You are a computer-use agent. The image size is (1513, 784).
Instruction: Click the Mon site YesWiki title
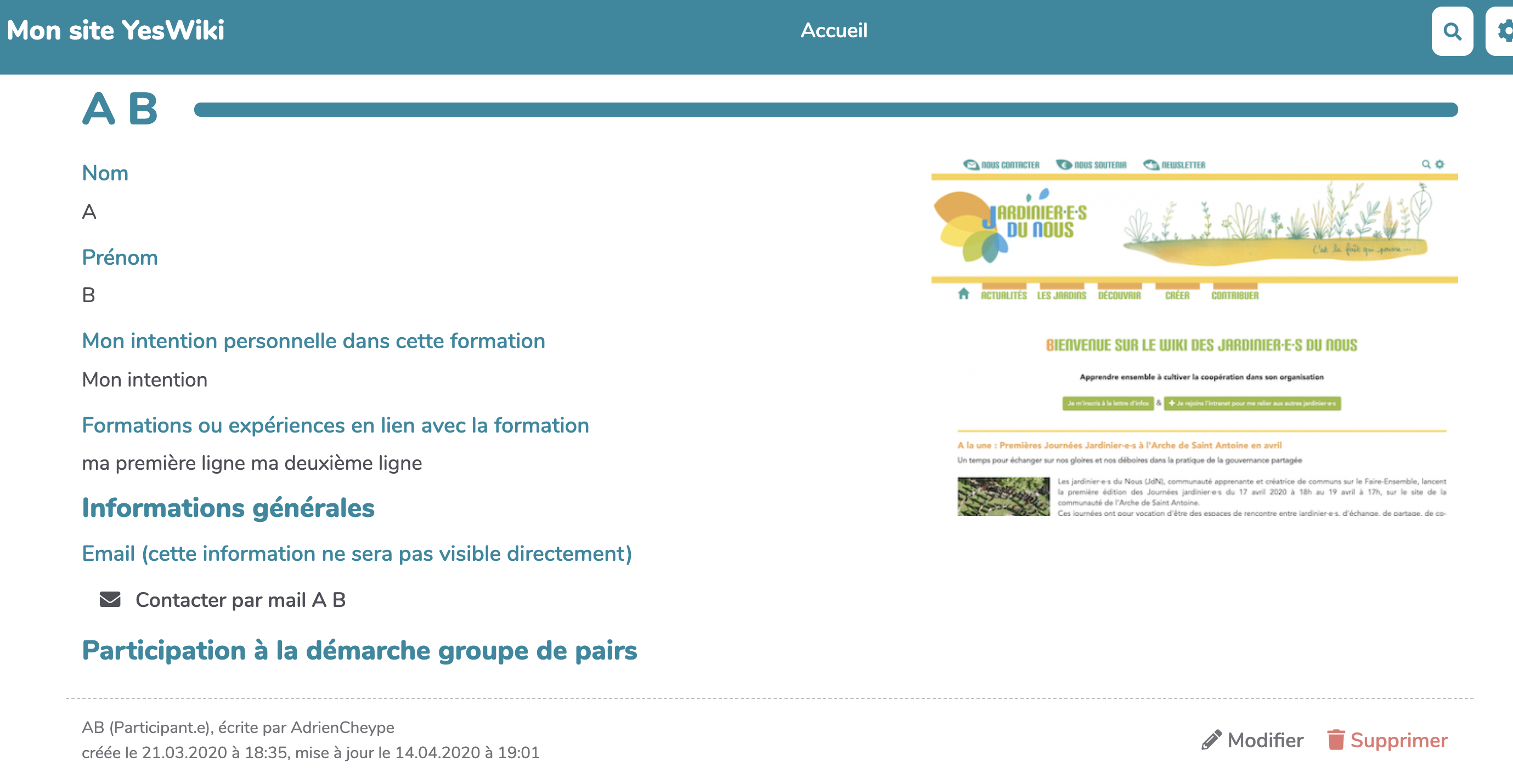pyautogui.click(x=116, y=30)
